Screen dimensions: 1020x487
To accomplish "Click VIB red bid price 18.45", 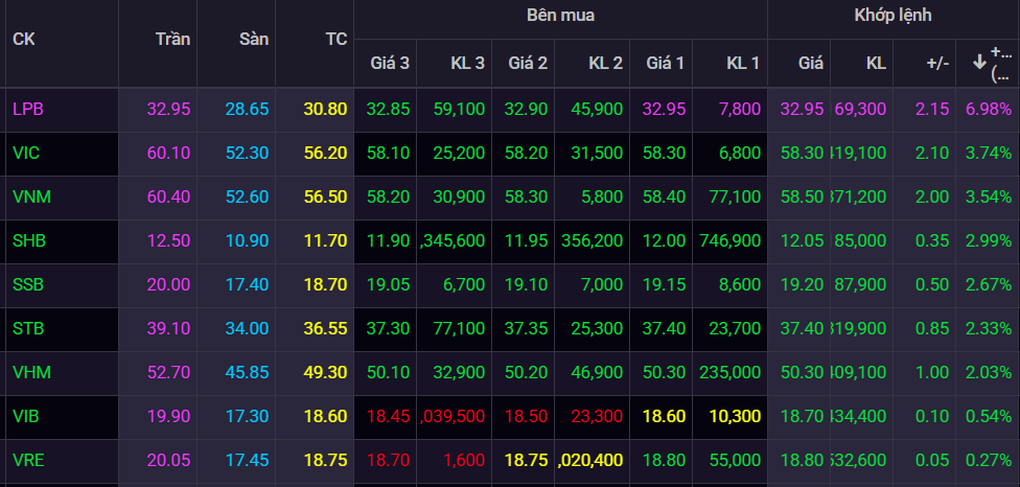I will pos(388,416).
